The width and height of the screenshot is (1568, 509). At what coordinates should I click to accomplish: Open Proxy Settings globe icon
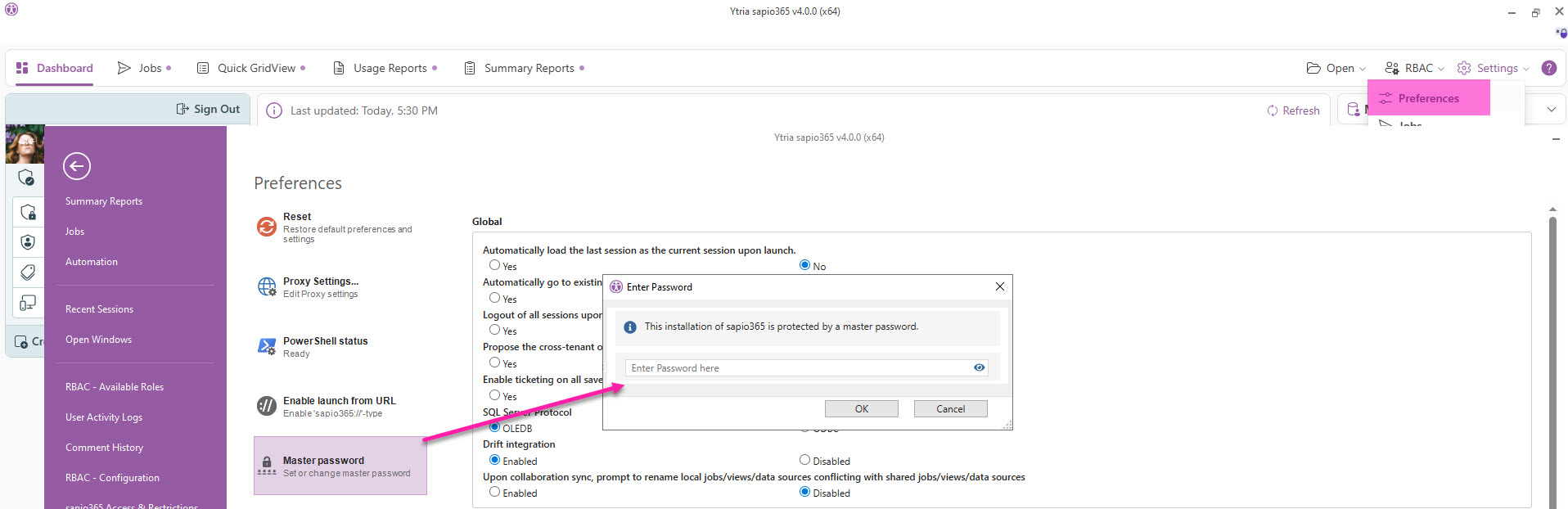point(267,286)
